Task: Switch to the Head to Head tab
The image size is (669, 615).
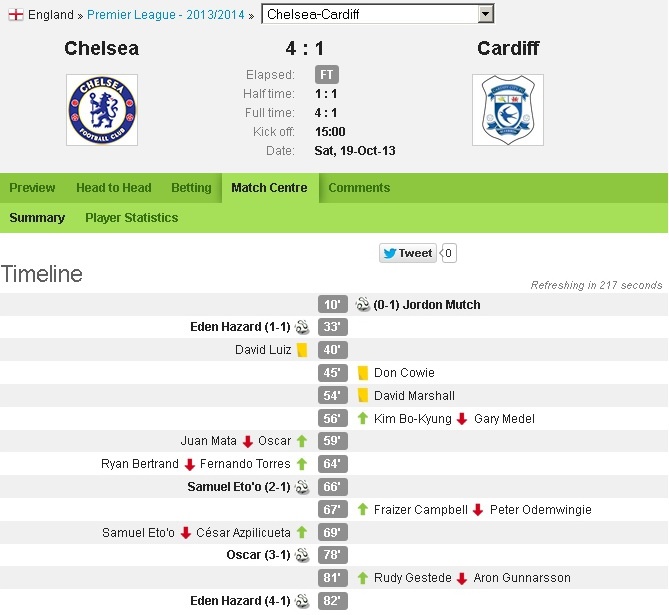Action: pyautogui.click(x=113, y=188)
